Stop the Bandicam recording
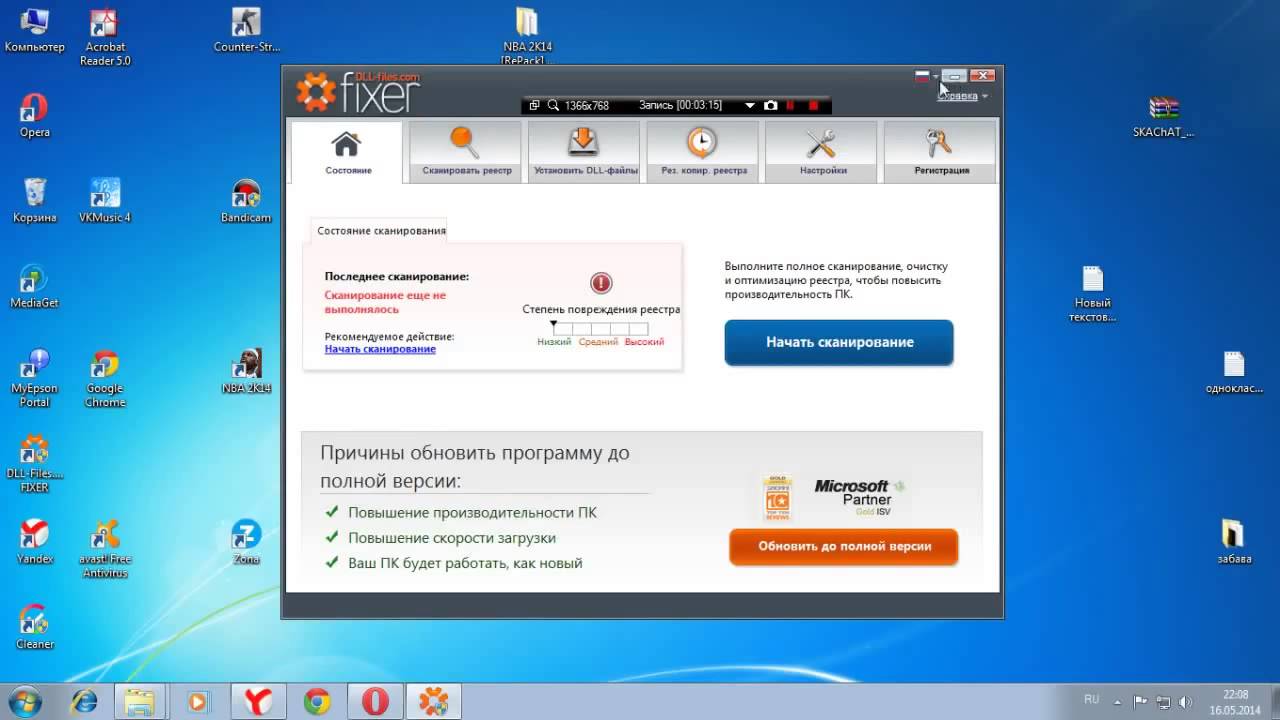This screenshot has width=1280, height=720. click(813, 105)
